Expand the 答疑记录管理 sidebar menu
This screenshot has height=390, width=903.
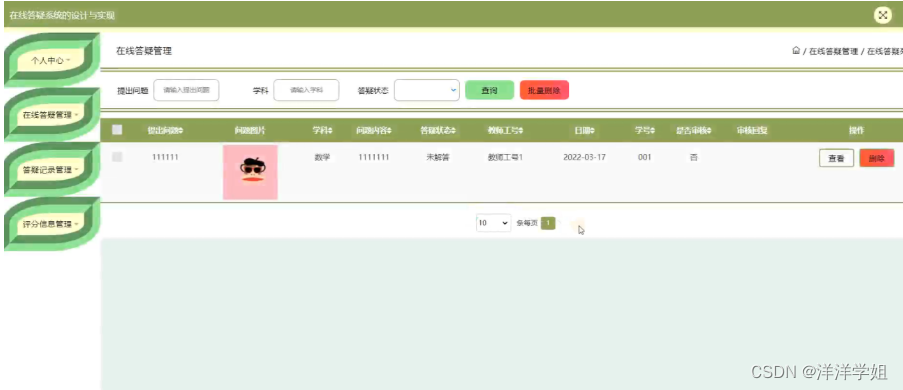coord(51,169)
